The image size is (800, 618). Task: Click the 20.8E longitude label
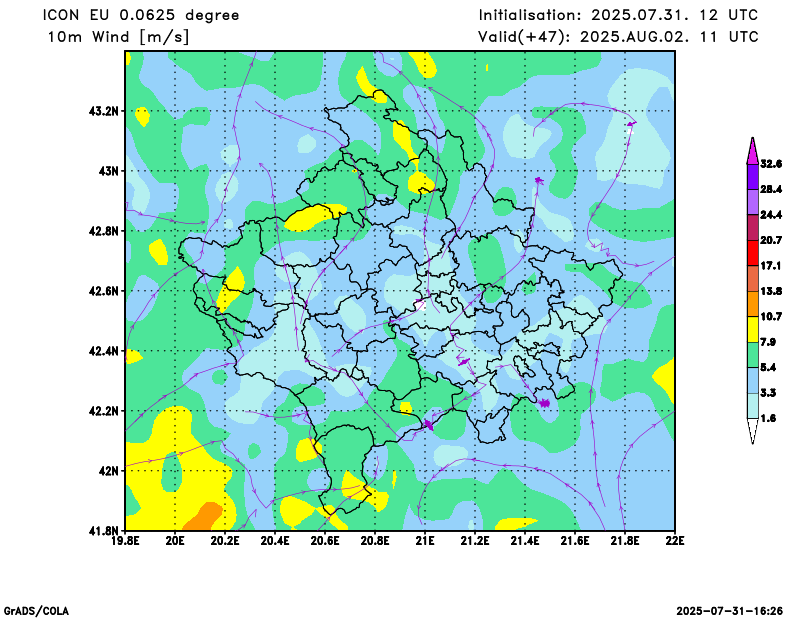click(376, 541)
